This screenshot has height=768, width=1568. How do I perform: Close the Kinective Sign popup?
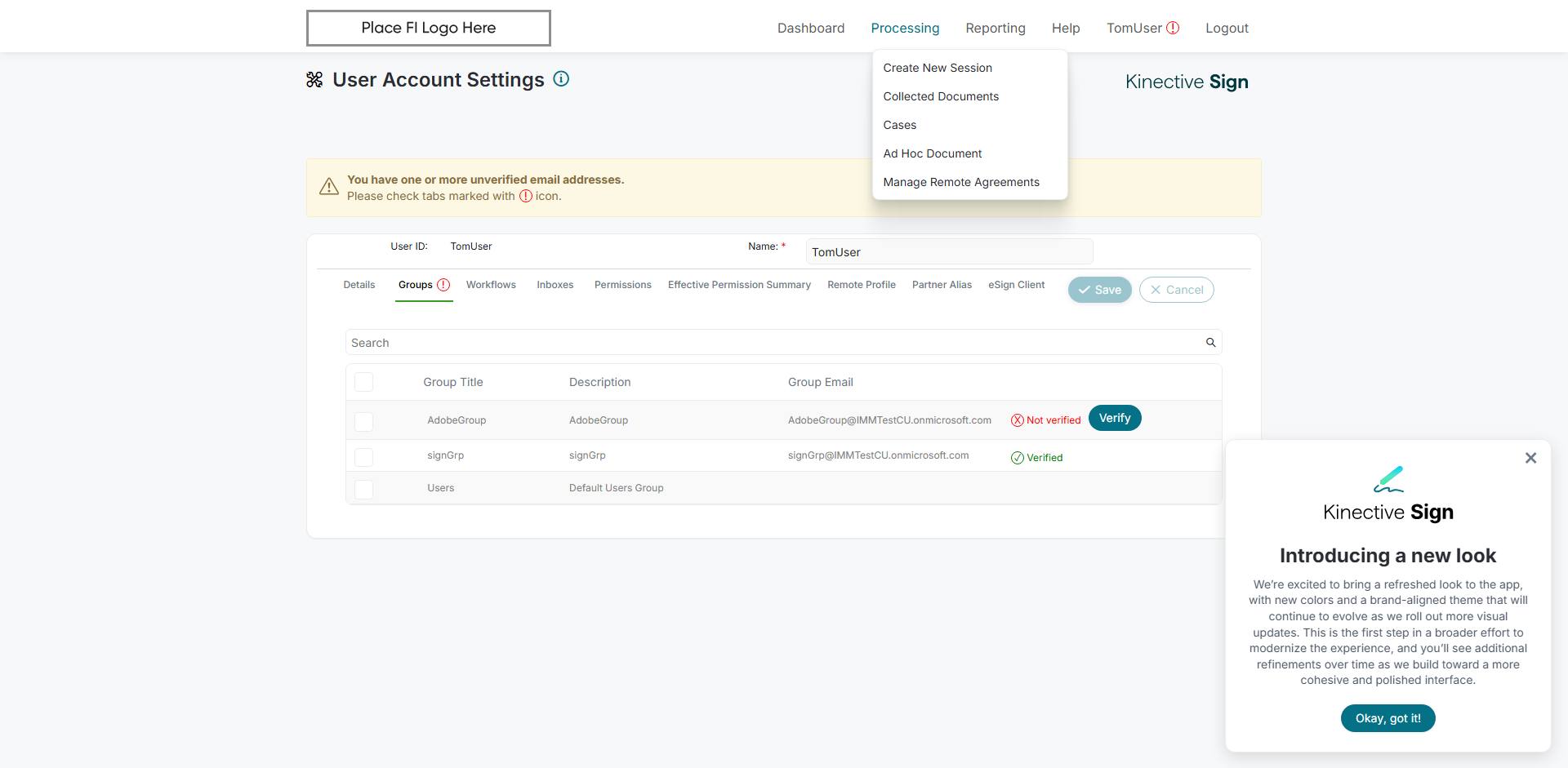pyautogui.click(x=1530, y=458)
